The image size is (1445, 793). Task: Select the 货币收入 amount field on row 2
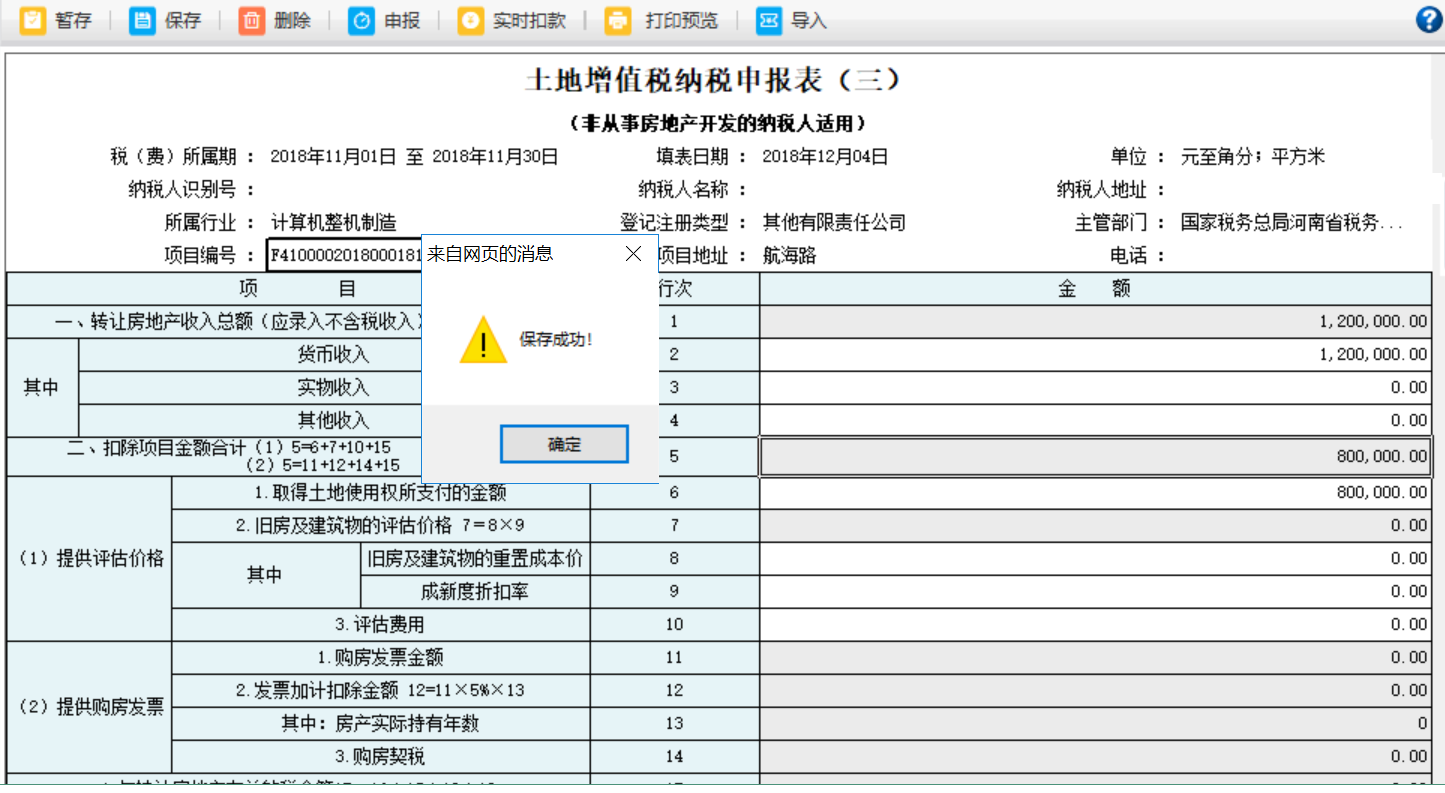[x=1100, y=354]
